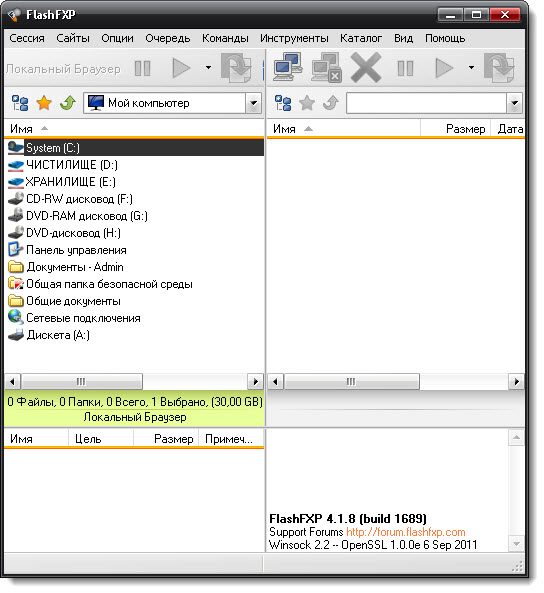Open the Каталог menu
Viewport: 544px width, 593px height.
361,38
